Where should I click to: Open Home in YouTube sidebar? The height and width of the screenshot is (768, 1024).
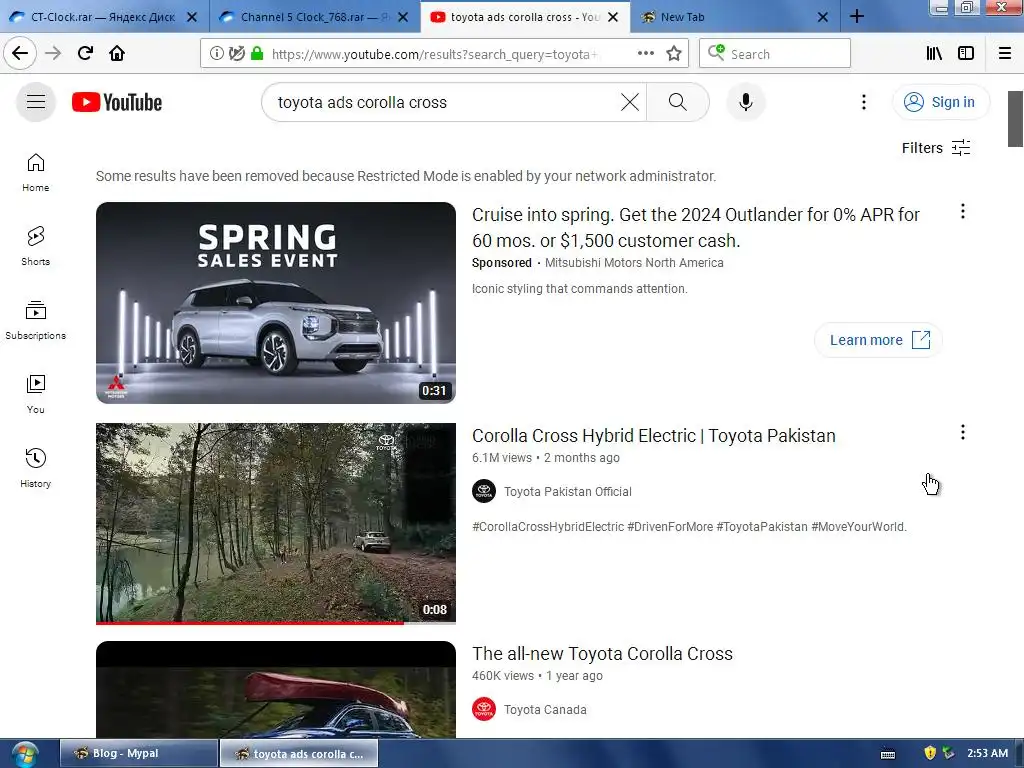[35, 172]
